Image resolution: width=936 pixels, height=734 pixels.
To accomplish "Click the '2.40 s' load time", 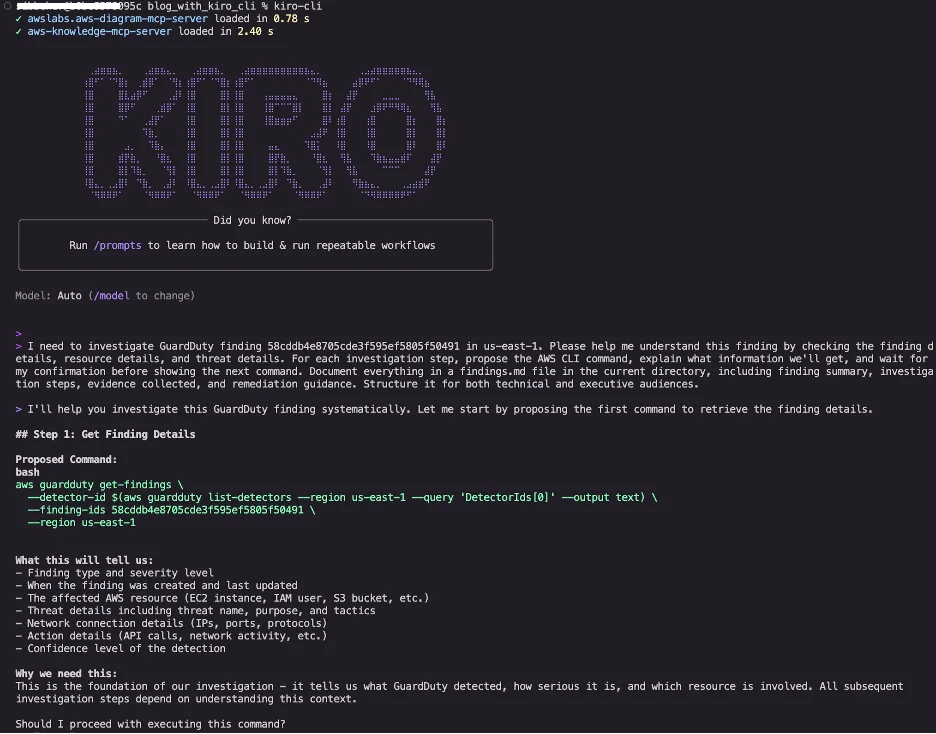I will [x=255, y=31].
